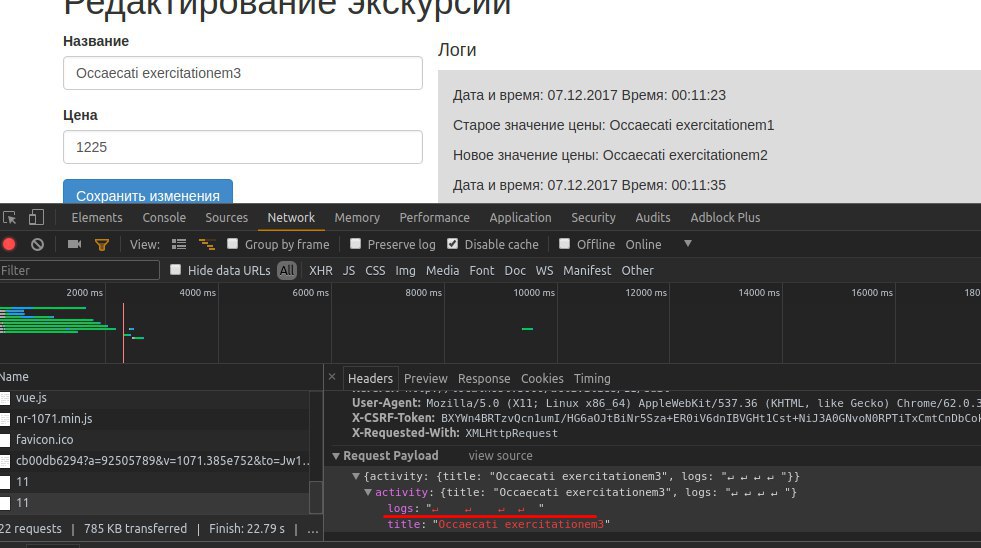Screen dimensions: 981x548
Task: Toggle the device toolbar icon
Action: click(x=36, y=217)
